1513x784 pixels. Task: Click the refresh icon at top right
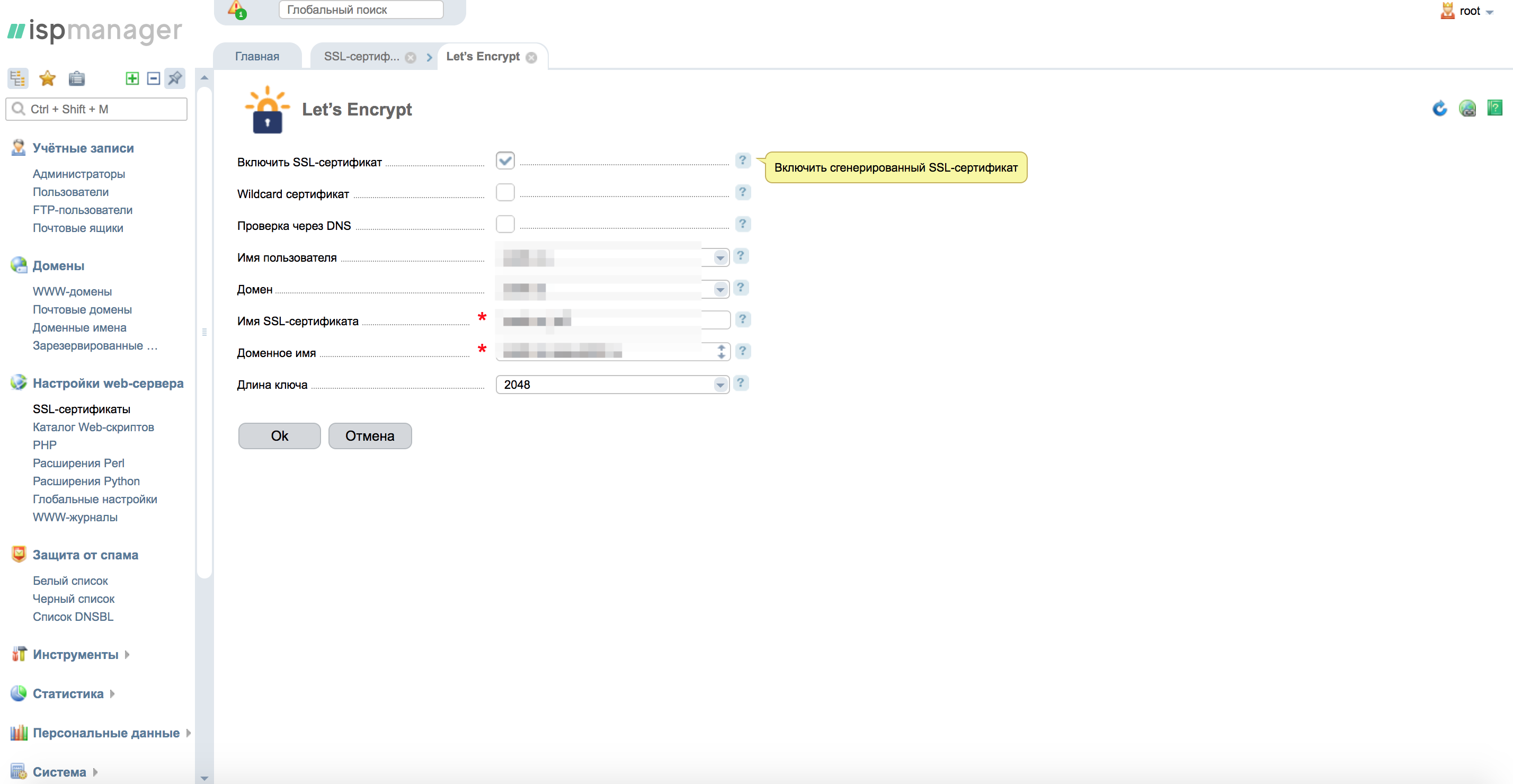coord(1439,108)
